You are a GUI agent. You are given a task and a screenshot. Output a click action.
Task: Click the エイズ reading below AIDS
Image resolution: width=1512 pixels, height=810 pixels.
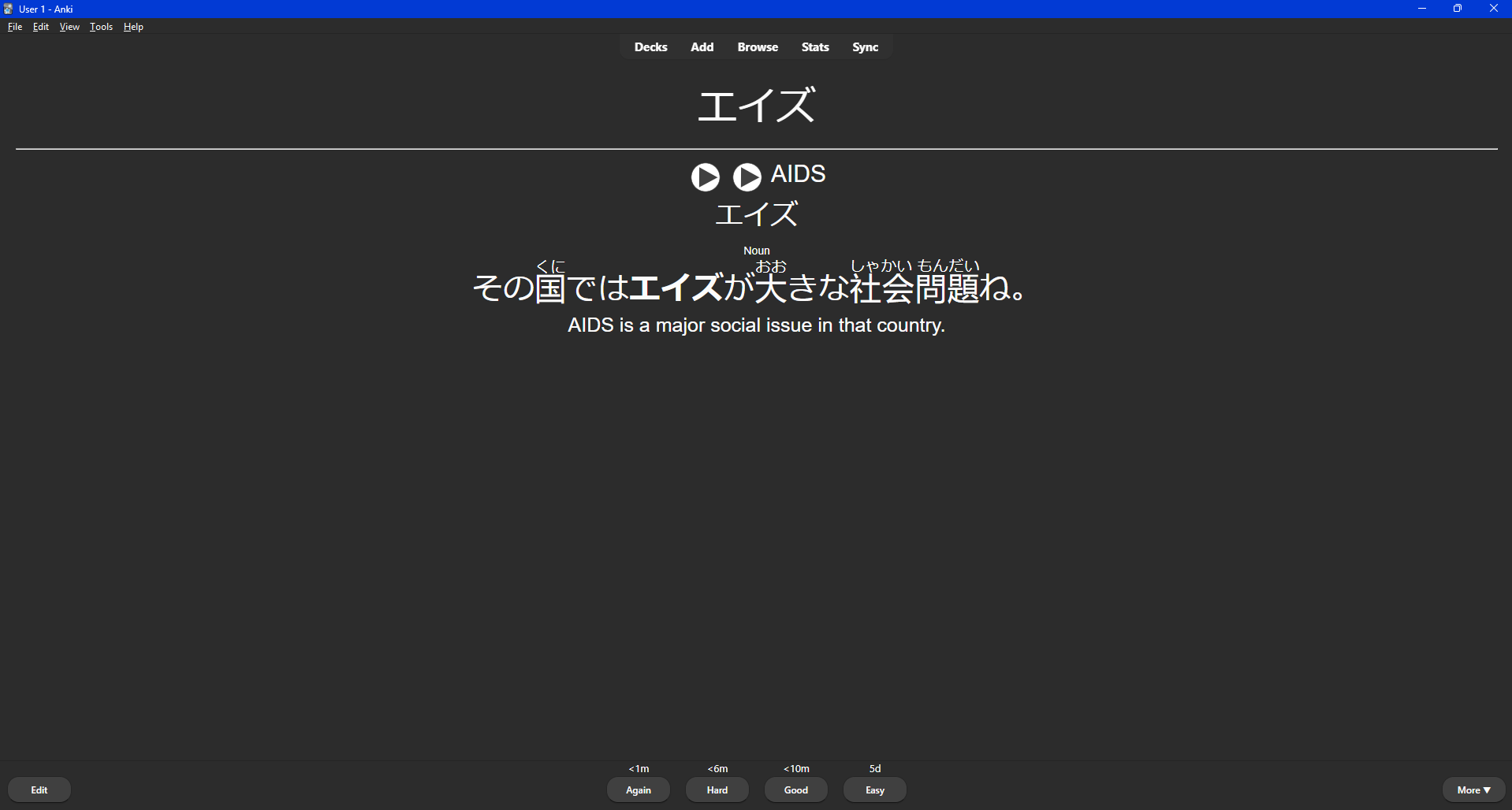[757, 214]
